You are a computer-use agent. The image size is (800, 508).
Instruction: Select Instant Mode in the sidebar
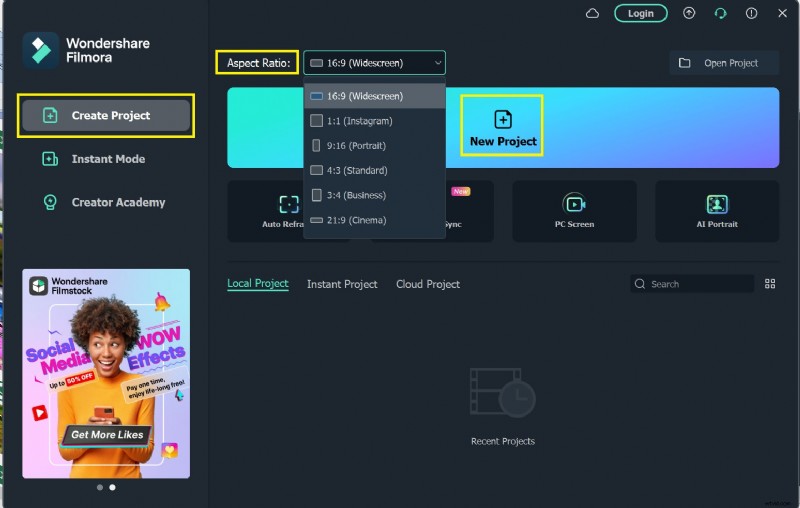pyautogui.click(x=107, y=159)
